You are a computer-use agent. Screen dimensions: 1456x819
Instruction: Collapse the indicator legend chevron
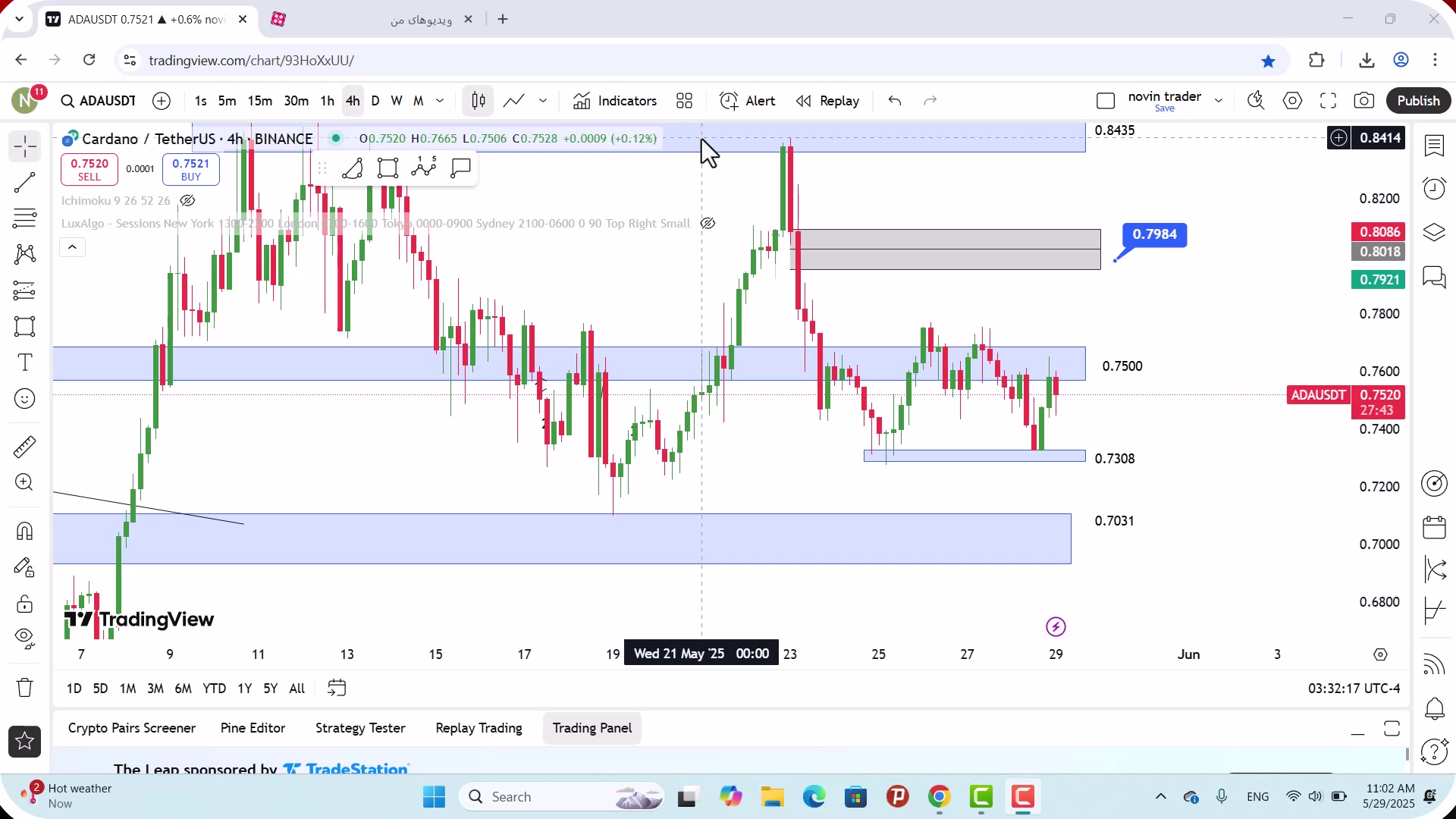point(73,247)
